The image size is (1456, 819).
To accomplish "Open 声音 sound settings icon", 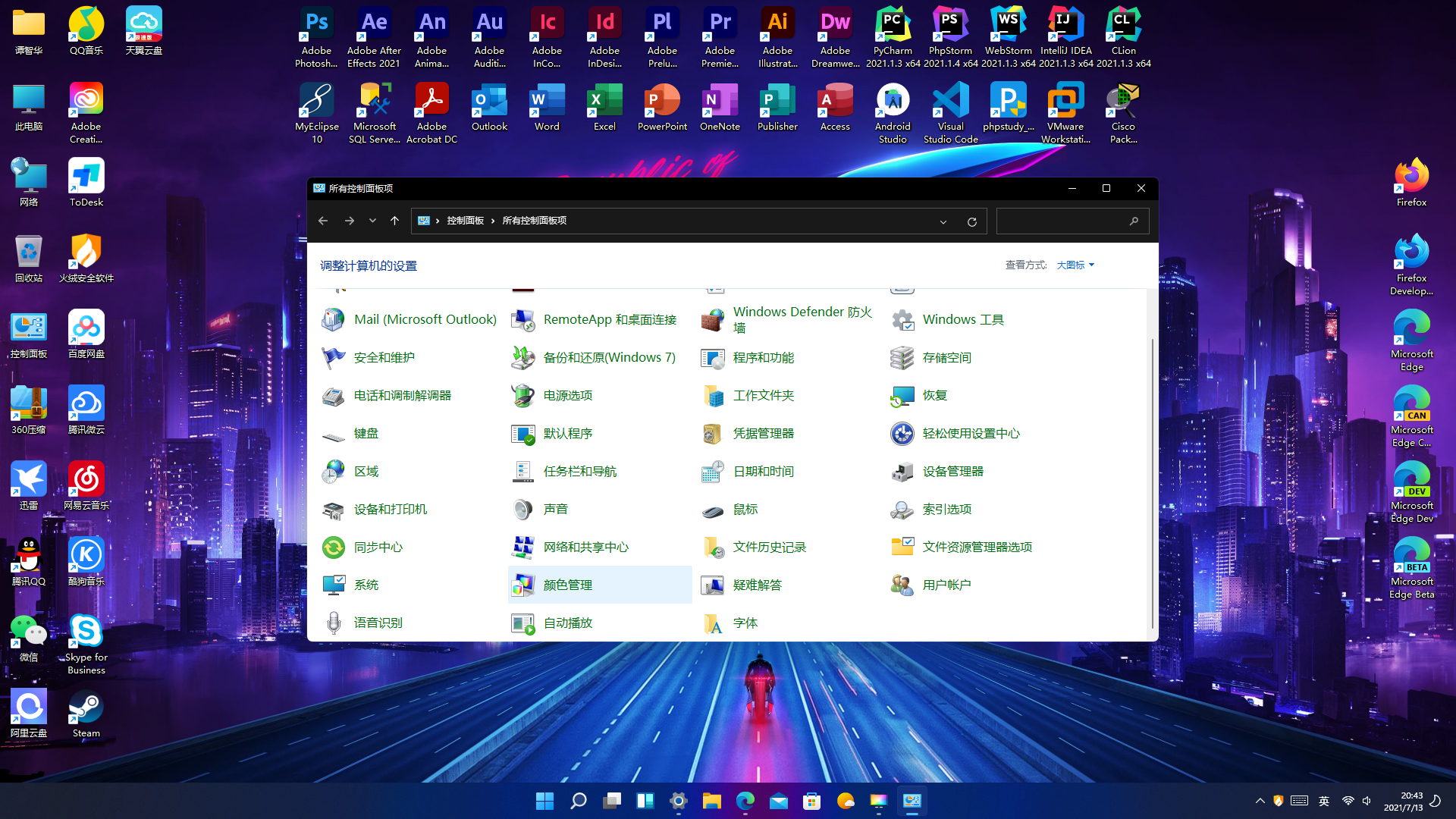I will point(522,510).
